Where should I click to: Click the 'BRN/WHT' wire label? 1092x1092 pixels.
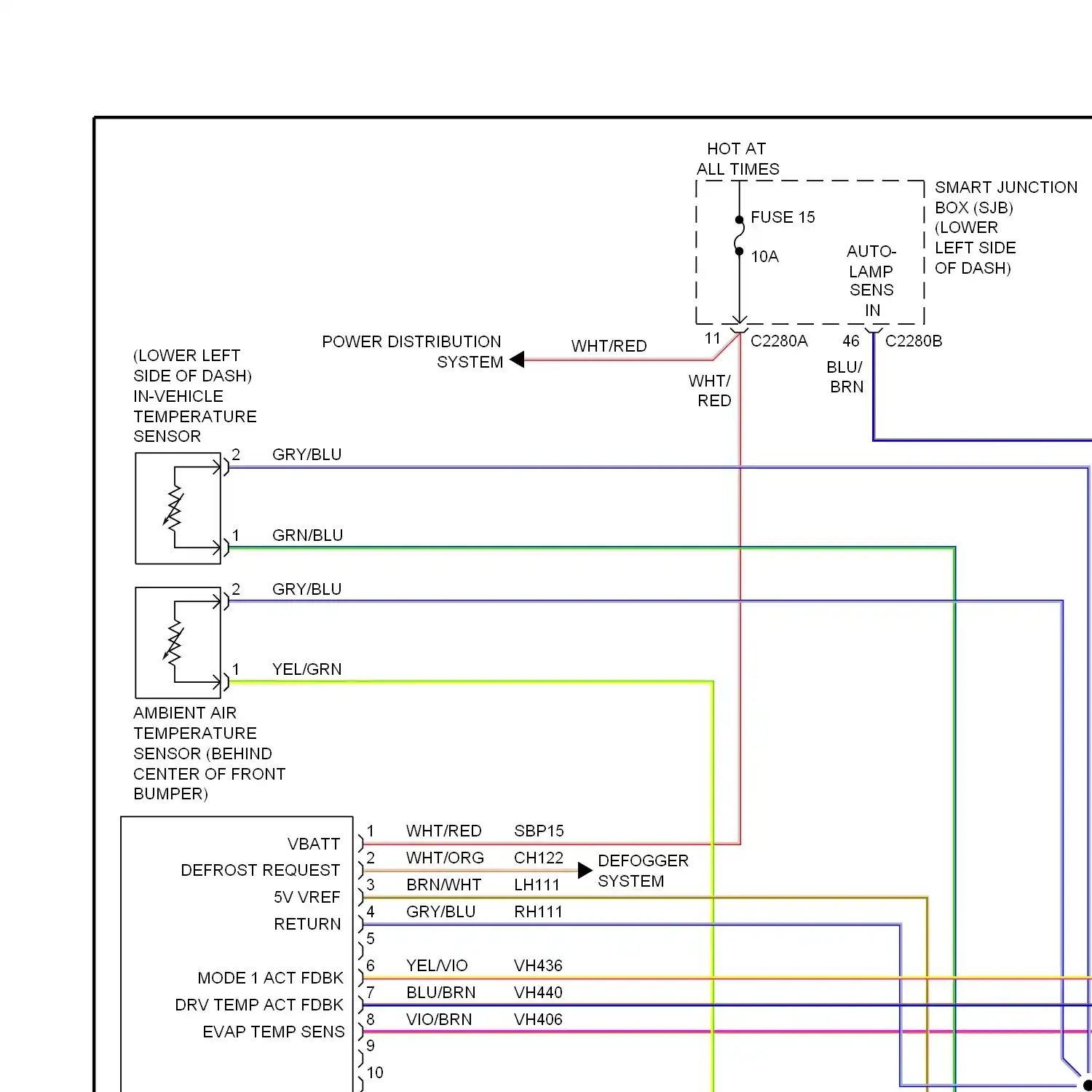pyautogui.click(x=444, y=885)
